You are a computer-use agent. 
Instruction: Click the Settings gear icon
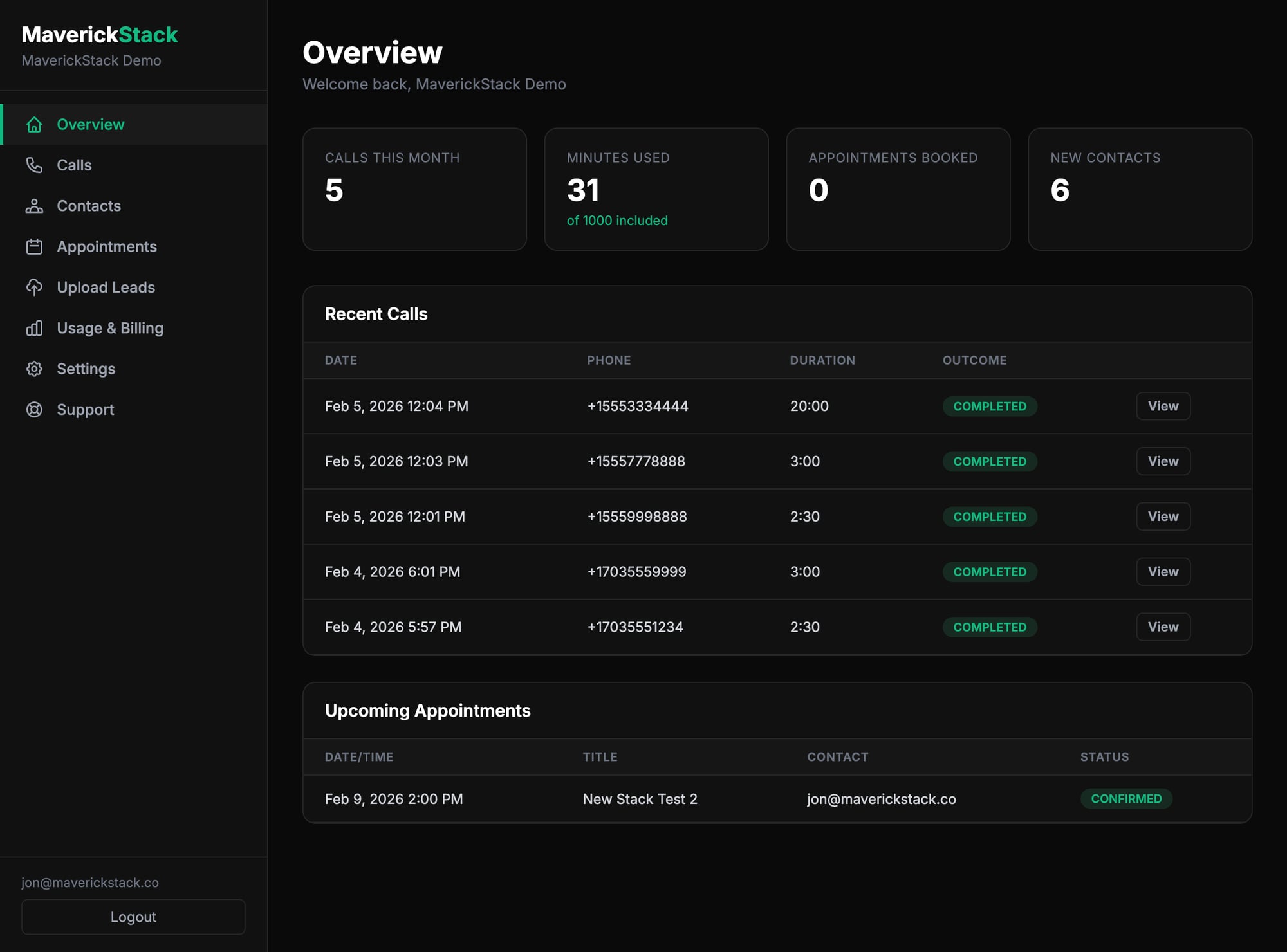(34, 369)
